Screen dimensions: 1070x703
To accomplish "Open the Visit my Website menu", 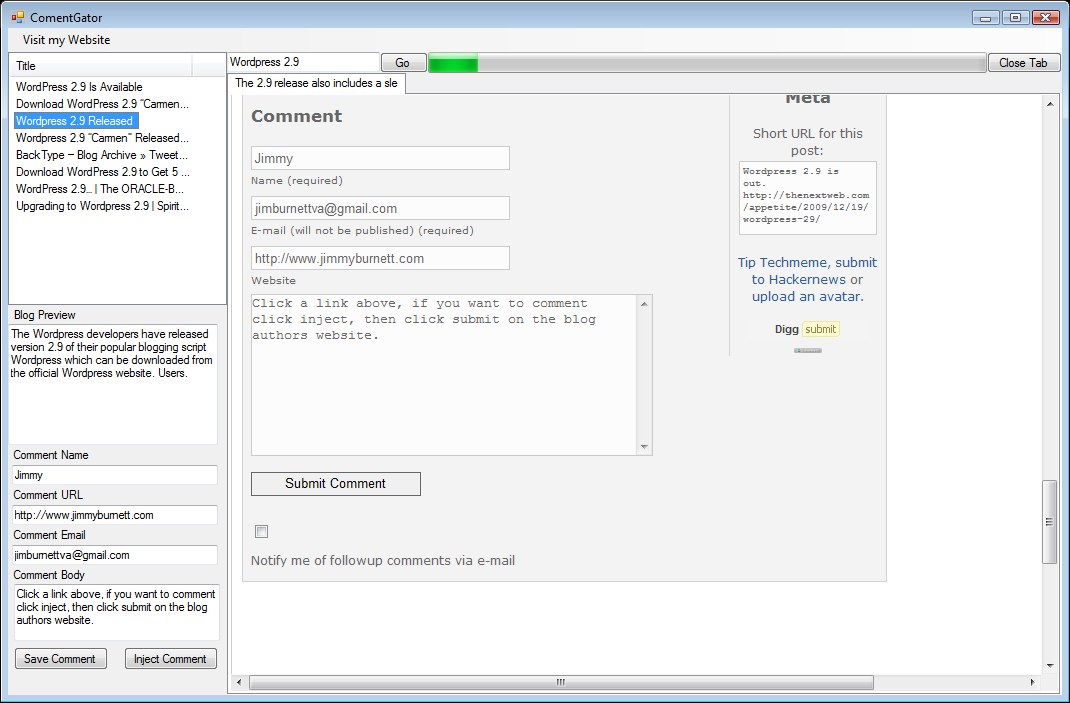I will pos(66,40).
